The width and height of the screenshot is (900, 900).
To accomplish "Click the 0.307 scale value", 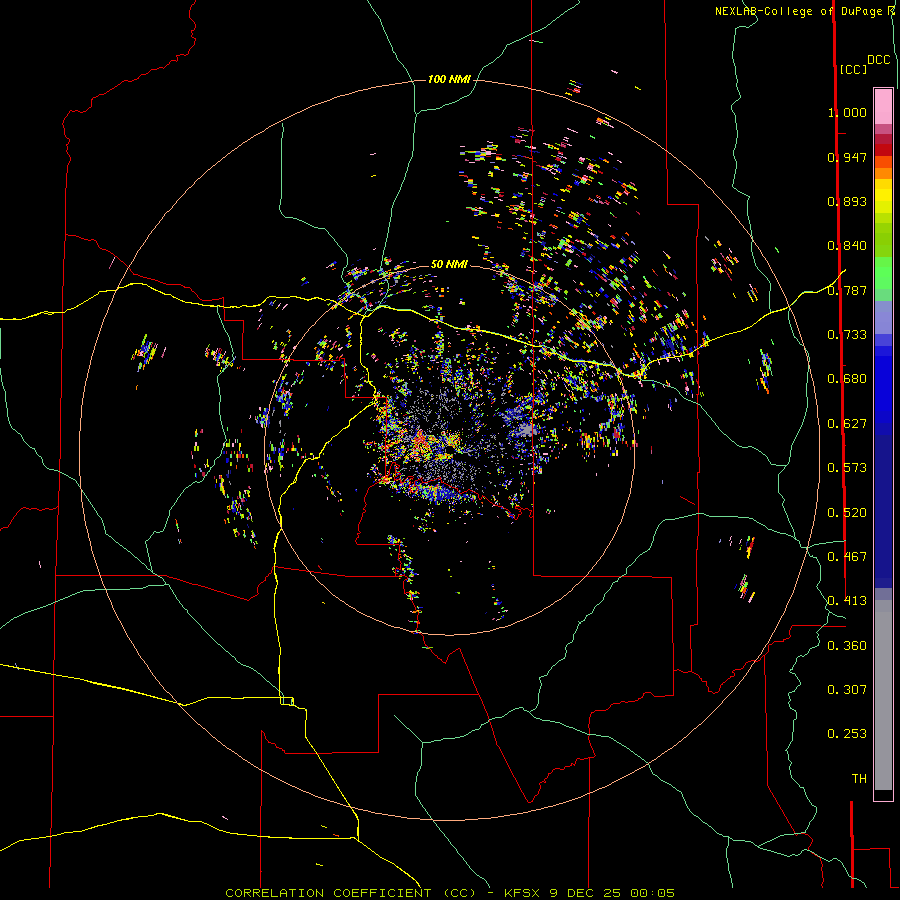I will pos(847,690).
